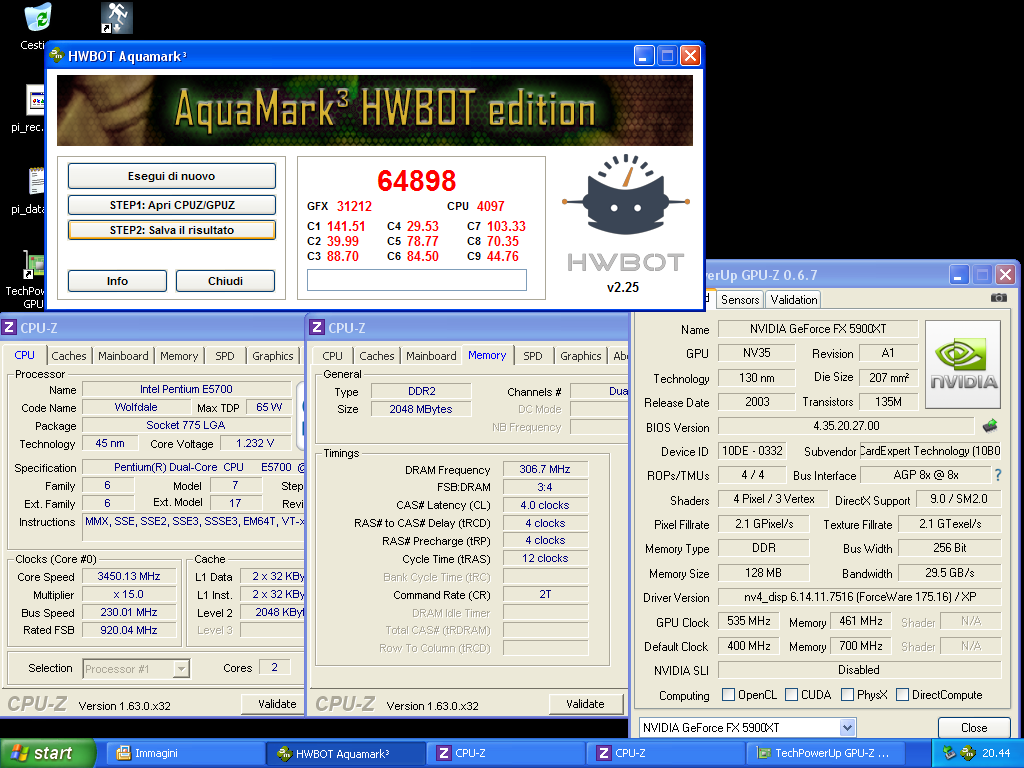Enable the DirectCompute checkbox

tap(903, 694)
